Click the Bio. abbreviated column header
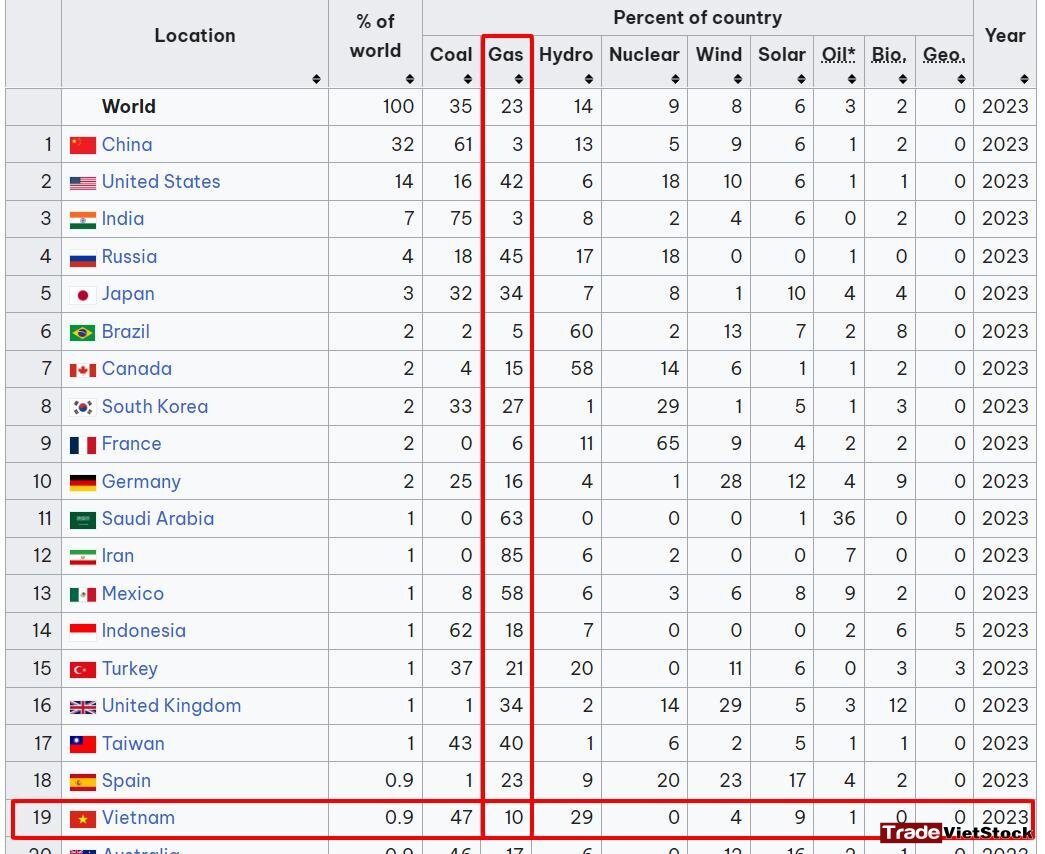Viewport: 1045px width, 854px height. click(889, 55)
